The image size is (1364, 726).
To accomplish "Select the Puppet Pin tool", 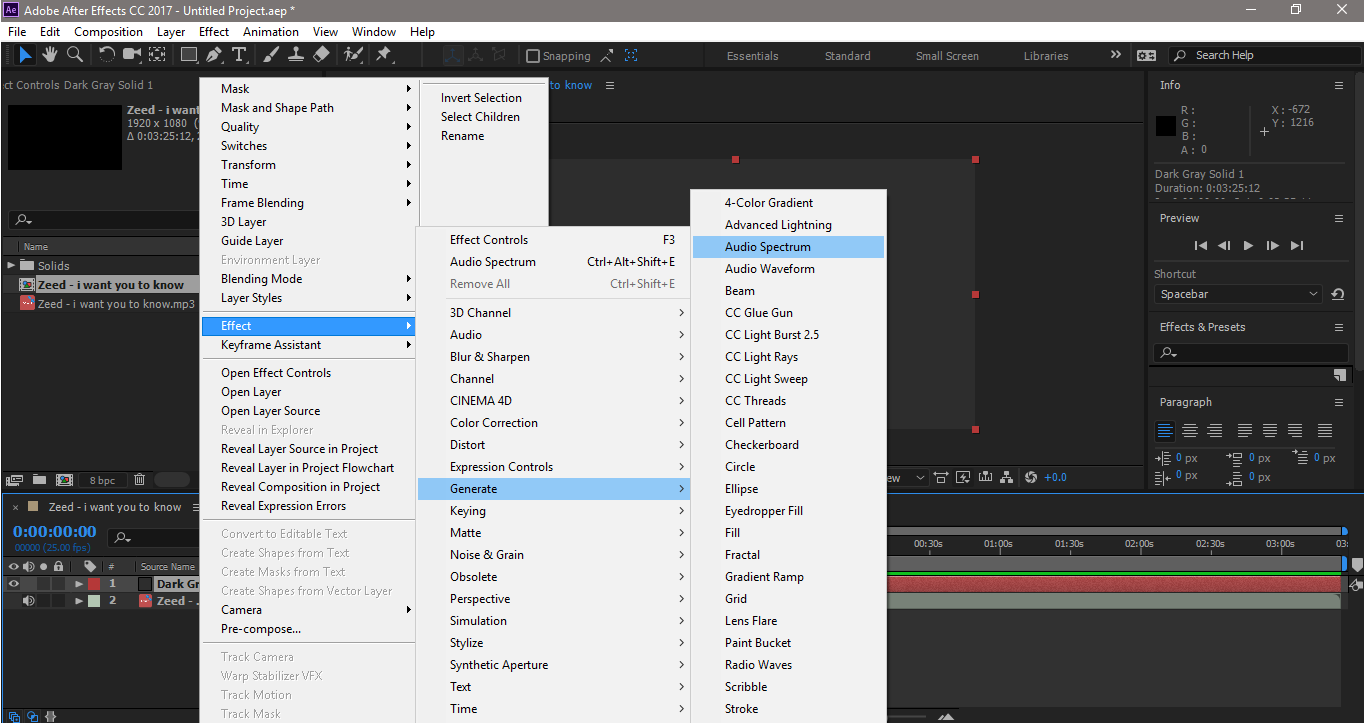I will [x=384, y=54].
